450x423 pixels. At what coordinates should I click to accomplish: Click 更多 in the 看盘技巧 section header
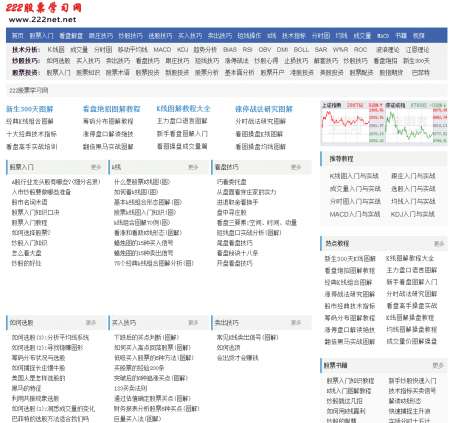click(x=296, y=167)
